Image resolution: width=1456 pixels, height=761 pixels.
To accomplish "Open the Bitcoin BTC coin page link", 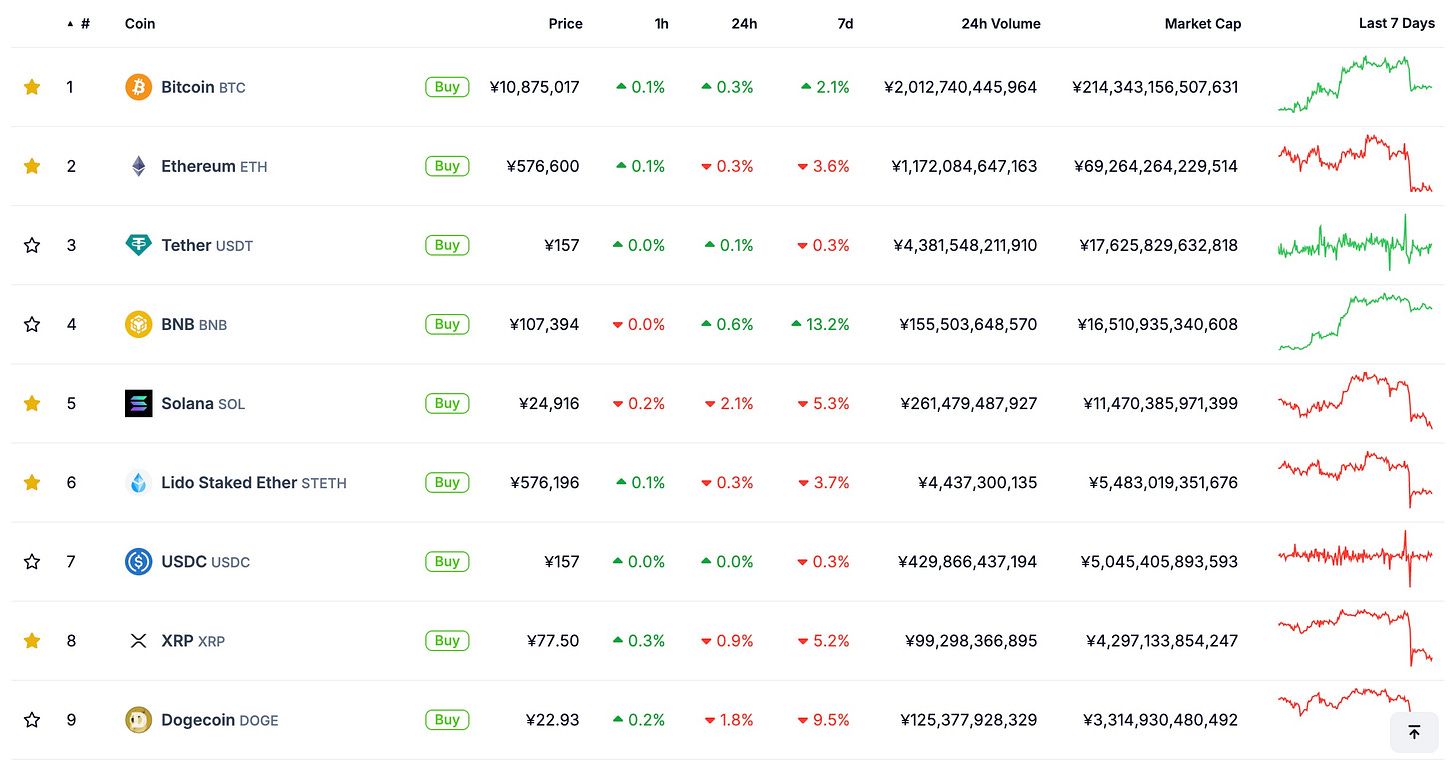I will (x=203, y=87).
